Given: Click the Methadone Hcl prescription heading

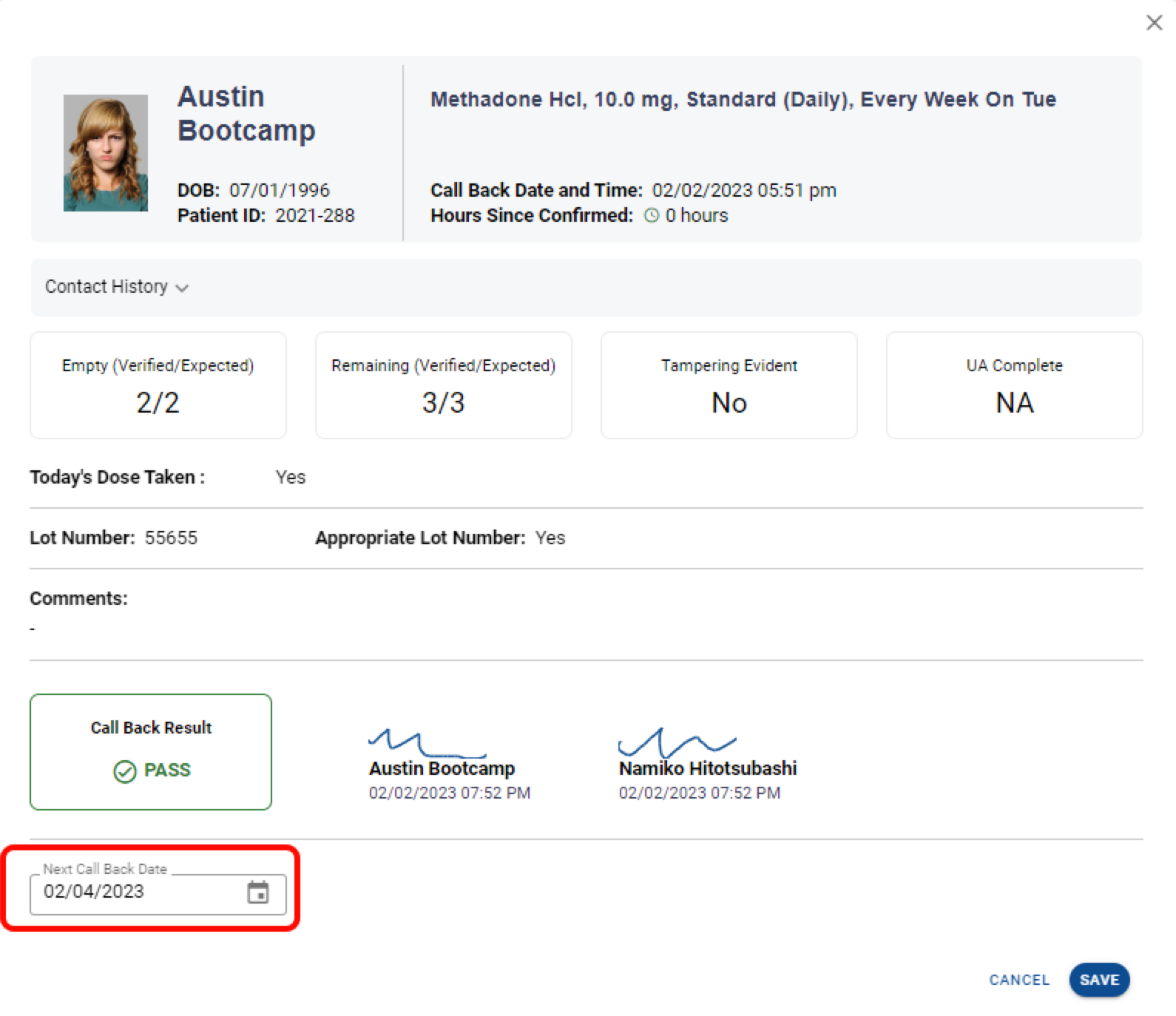Looking at the screenshot, I should tap(743, 100).
